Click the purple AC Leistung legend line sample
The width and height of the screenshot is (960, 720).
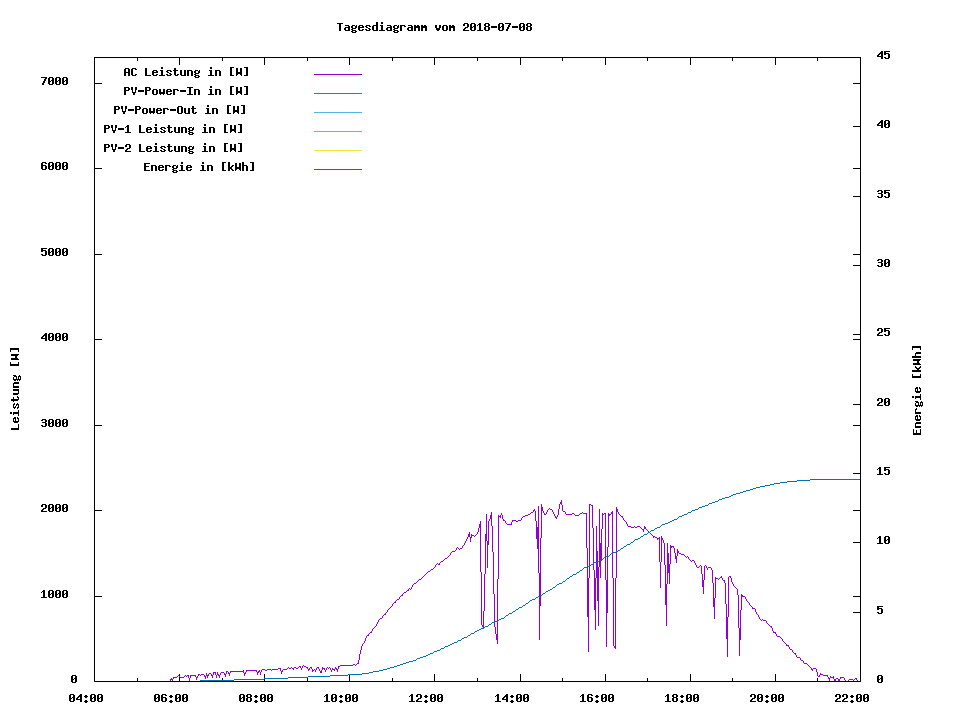[x=337, y=74]
